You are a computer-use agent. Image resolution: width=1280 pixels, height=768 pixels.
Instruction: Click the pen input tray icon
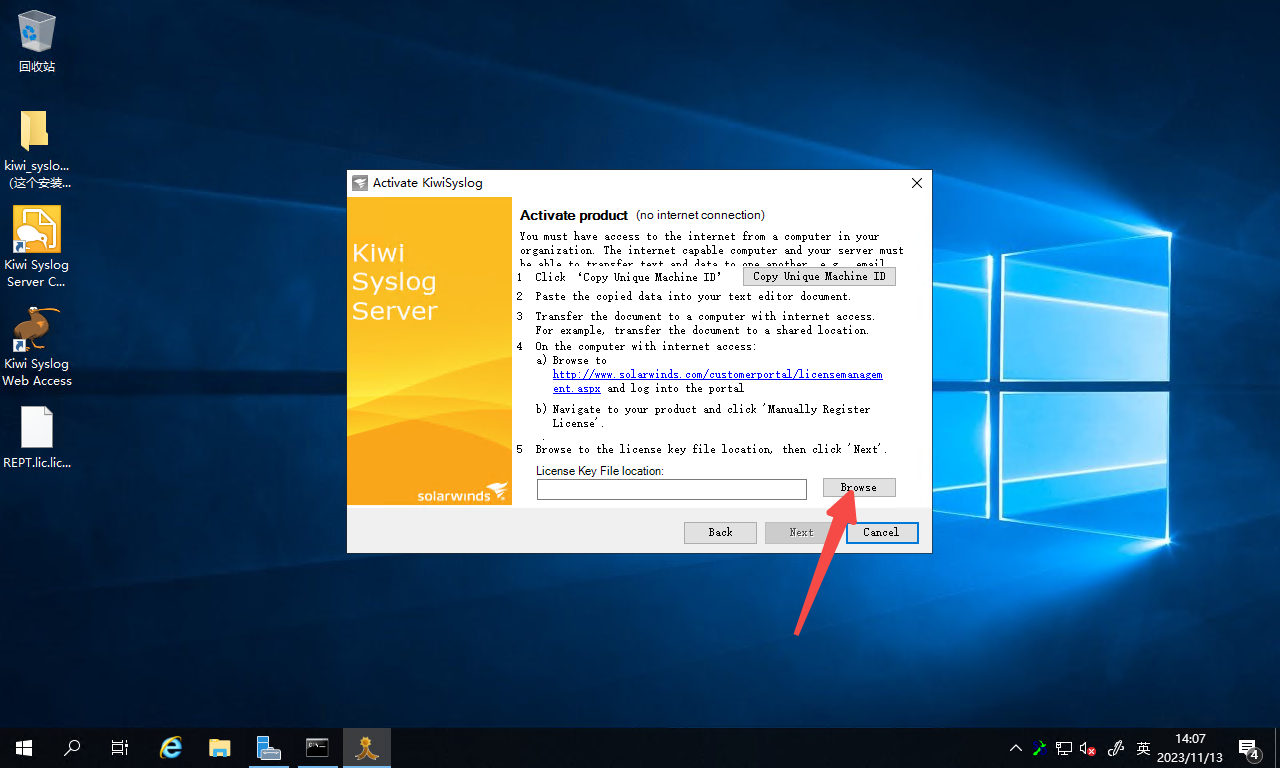coord(1117,748)
